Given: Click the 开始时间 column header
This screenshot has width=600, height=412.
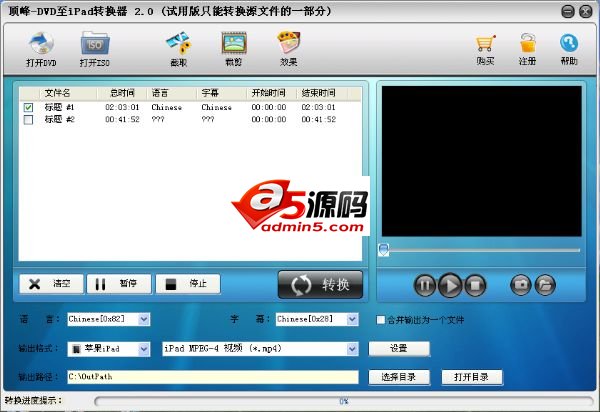Looking at the screenshot, I should [269, 93].
